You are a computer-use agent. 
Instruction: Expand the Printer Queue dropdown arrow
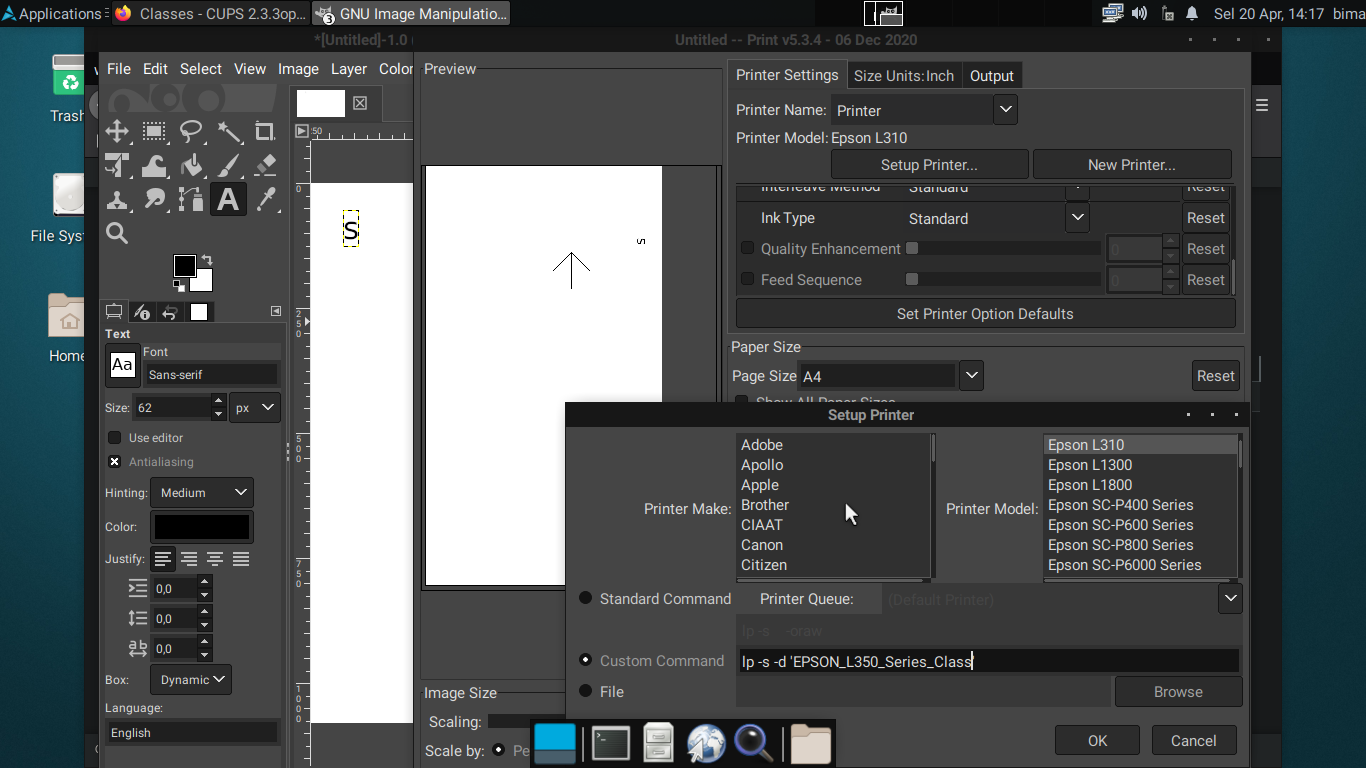(1230, 599)
